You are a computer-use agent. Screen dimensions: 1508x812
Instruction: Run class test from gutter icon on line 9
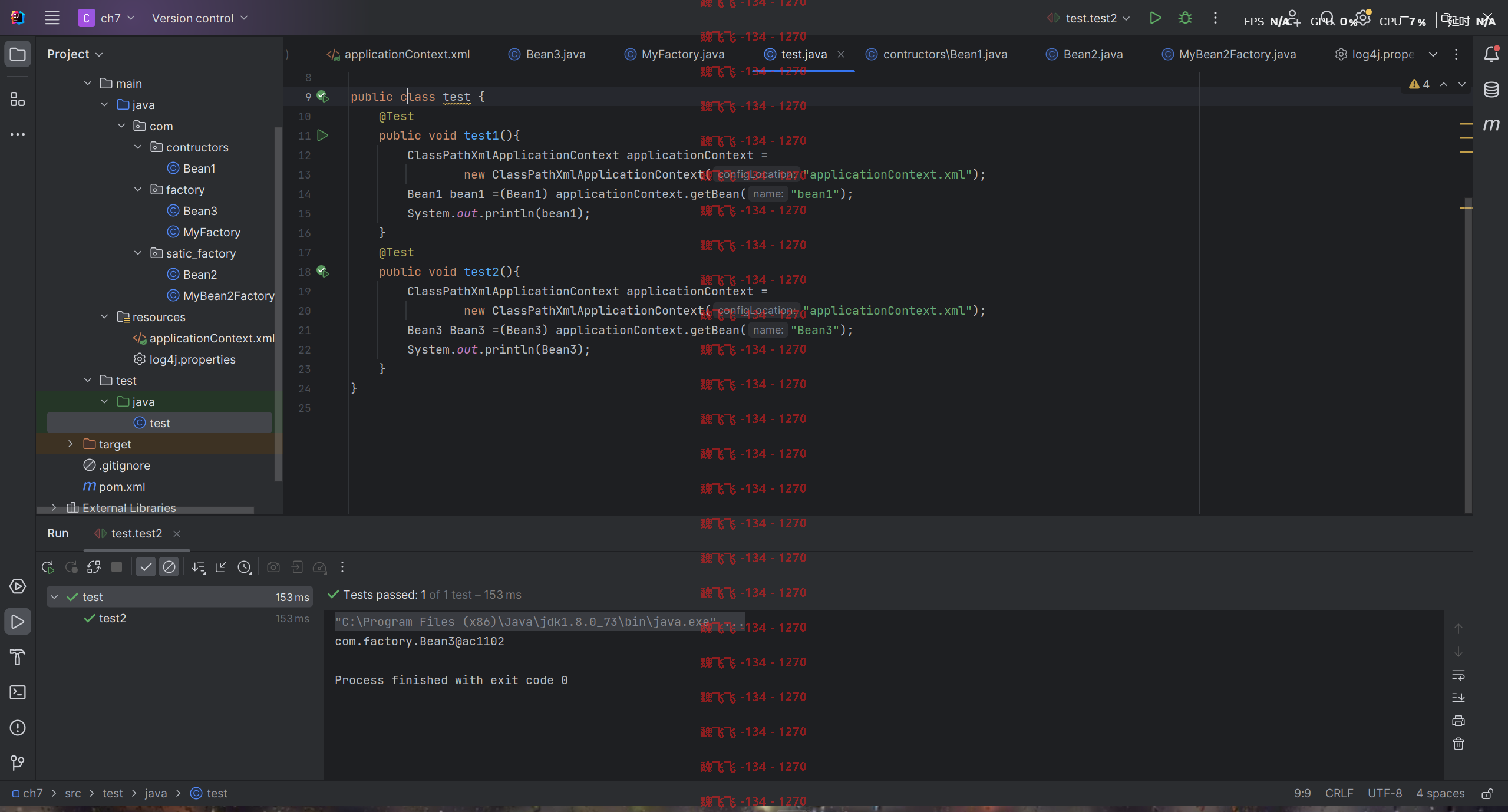(x=322, y=96)
